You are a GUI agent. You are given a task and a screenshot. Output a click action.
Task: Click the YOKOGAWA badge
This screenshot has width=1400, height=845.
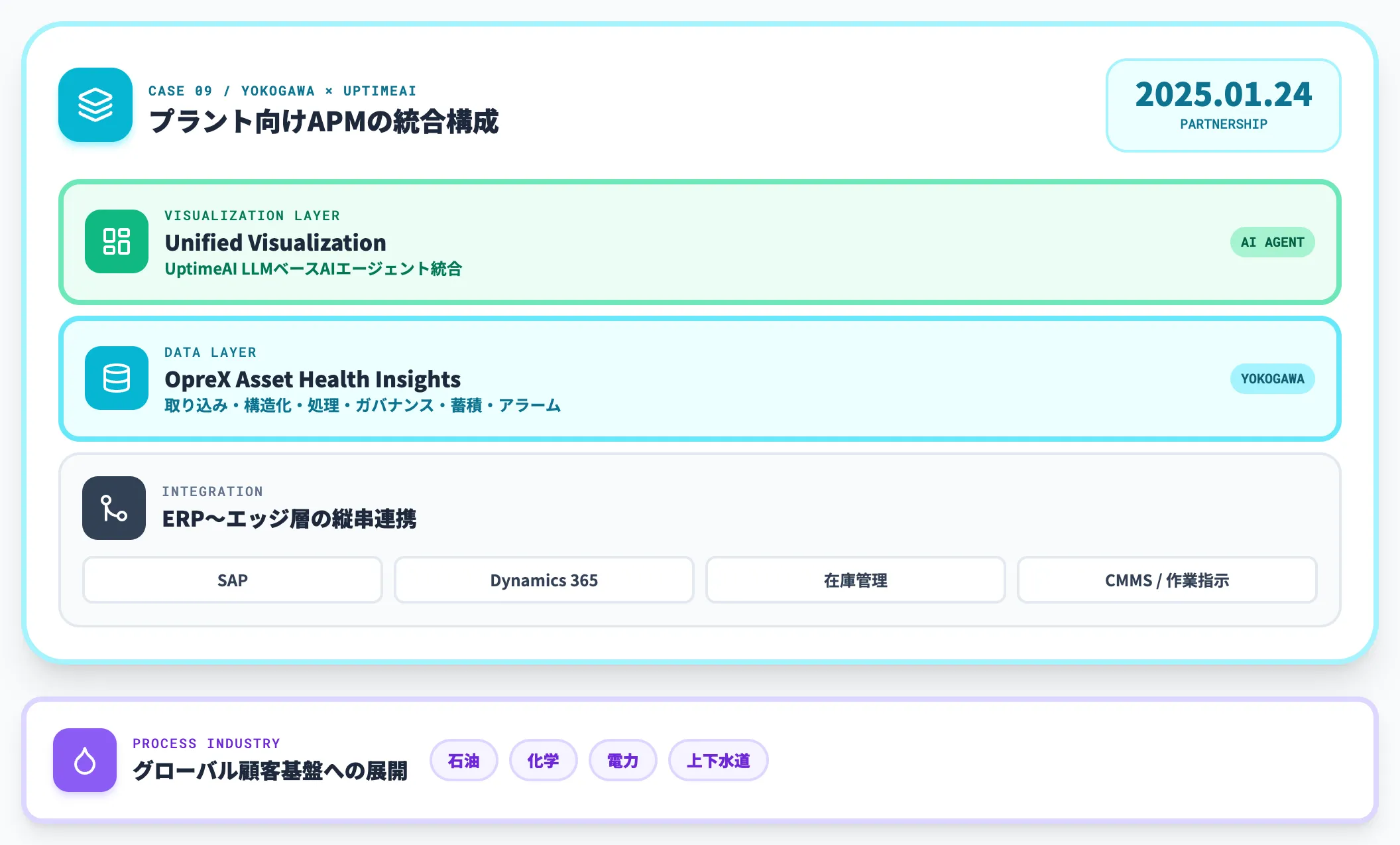(x=1273, y=379)
